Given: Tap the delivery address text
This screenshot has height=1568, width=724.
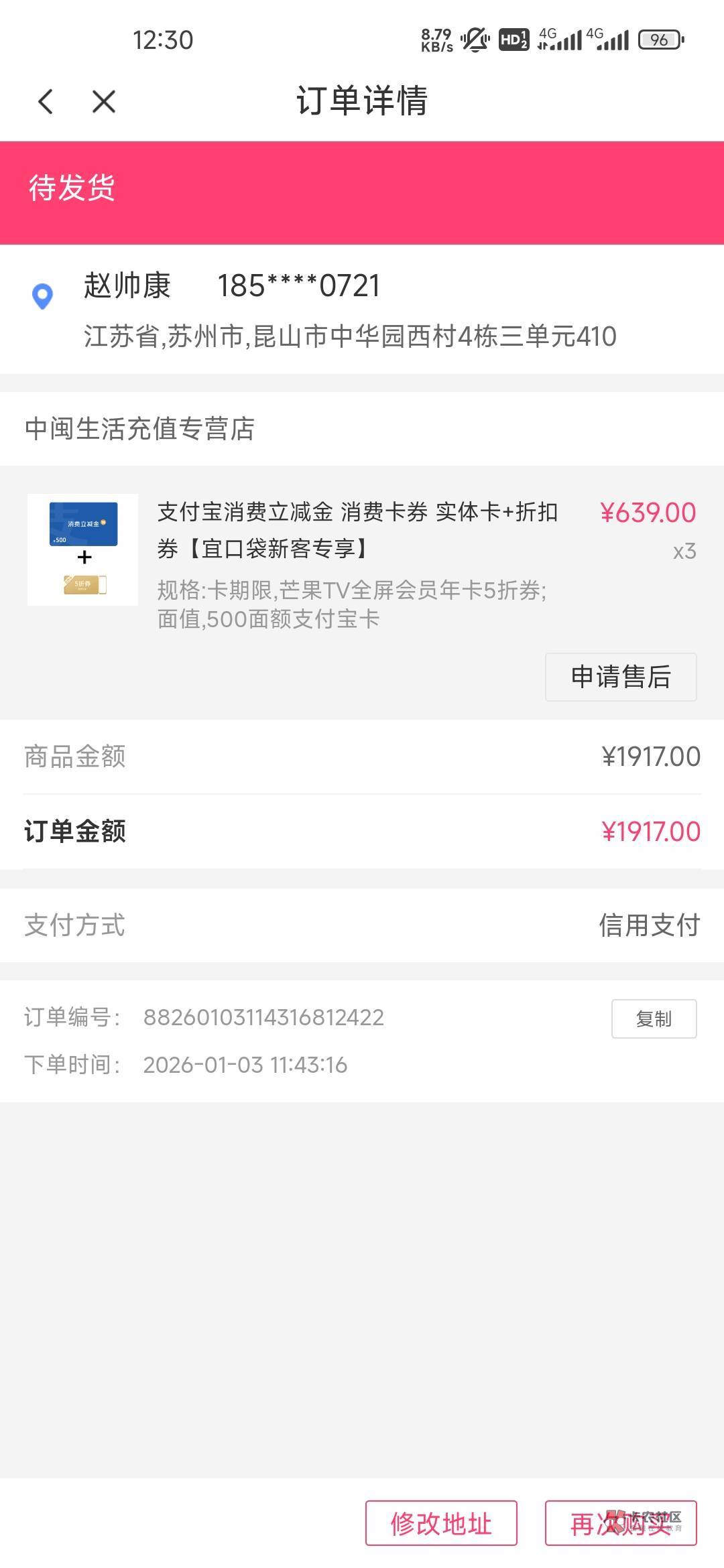Looking at the screenshot, I should [349, 336].
